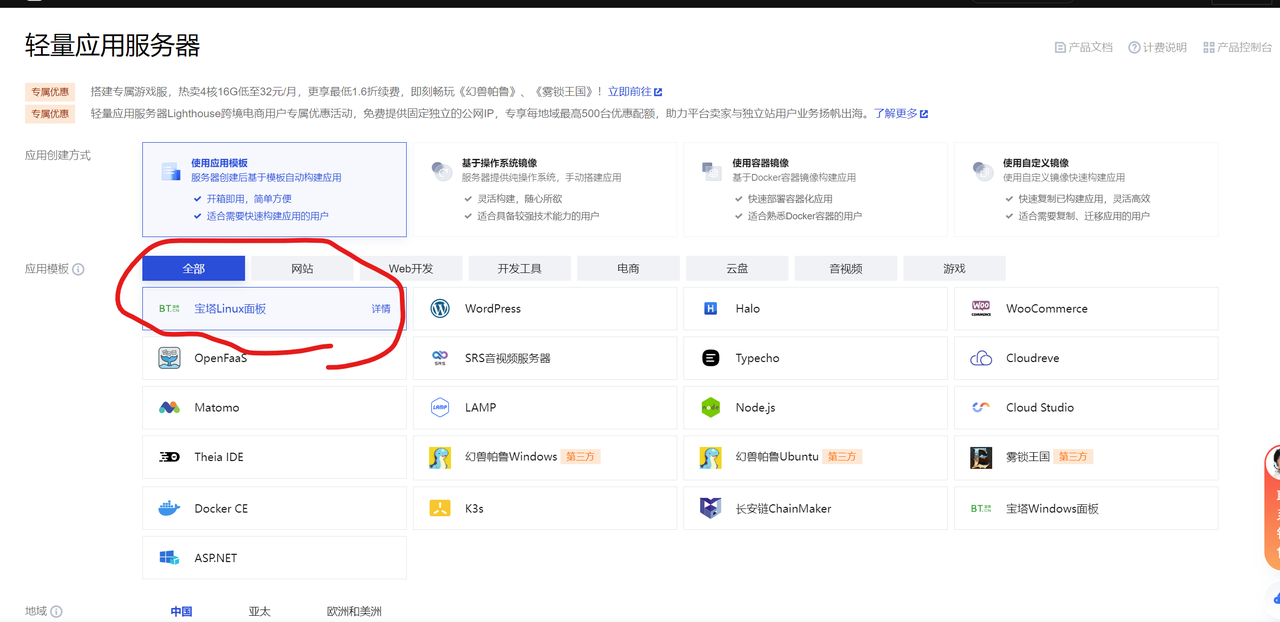The image size is (1280, 622).
Task: Switch to the 音视频 template tab
Action: (846, 268)
